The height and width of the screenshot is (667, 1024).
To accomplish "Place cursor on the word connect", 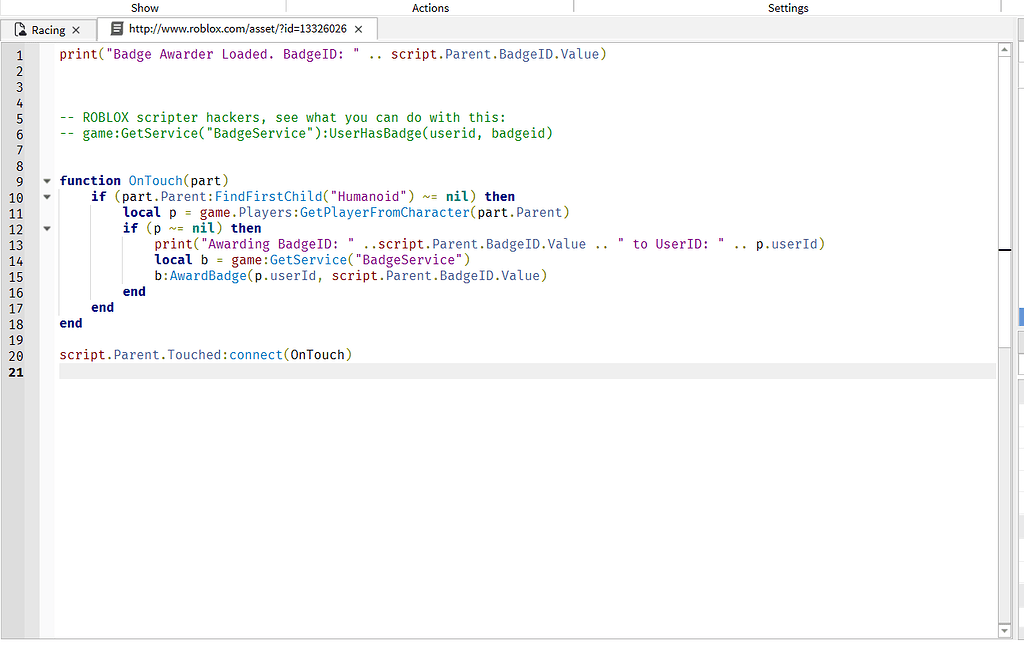I will (x=252, y=354).
